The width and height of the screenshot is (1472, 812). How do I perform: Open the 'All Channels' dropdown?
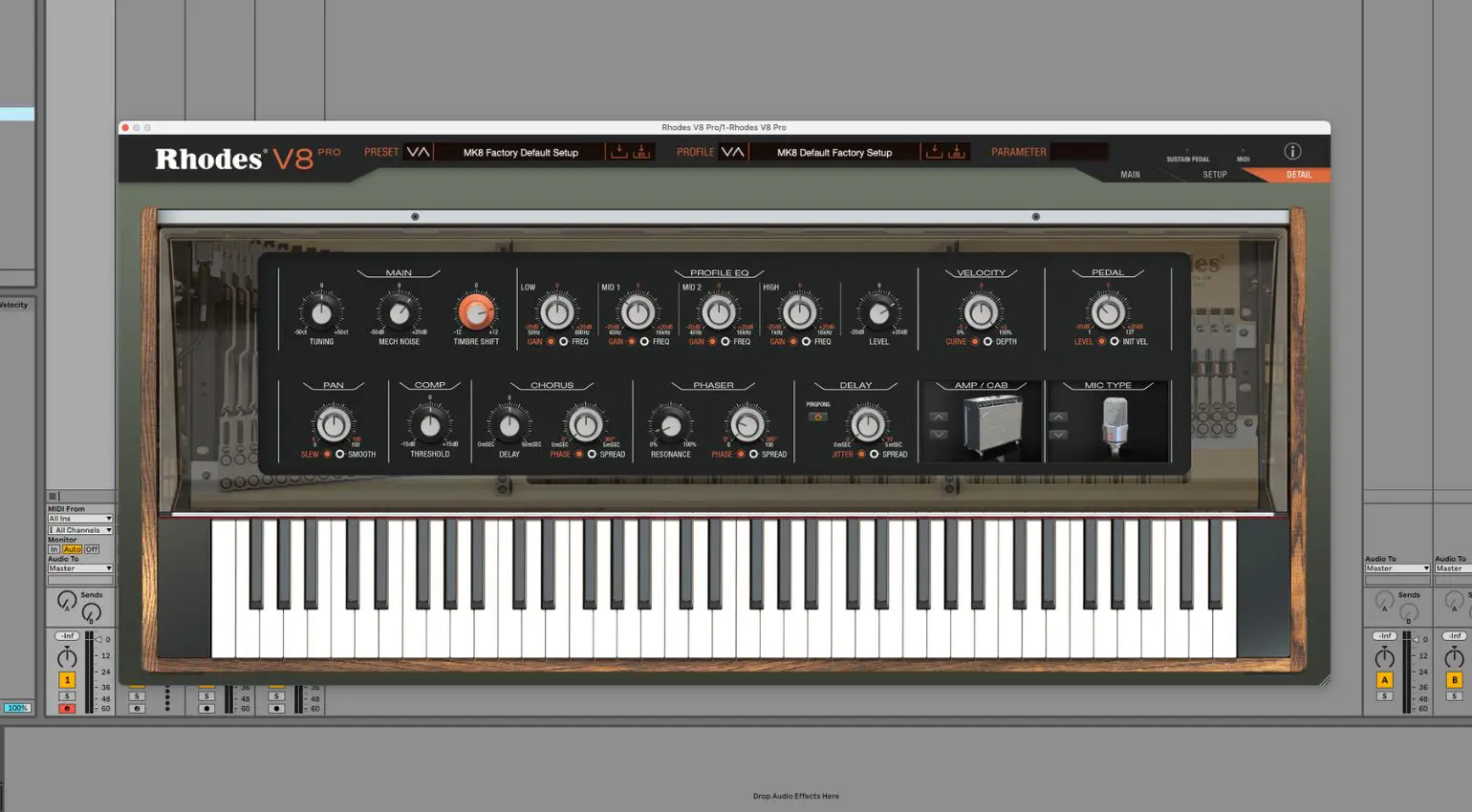point(78,529)
